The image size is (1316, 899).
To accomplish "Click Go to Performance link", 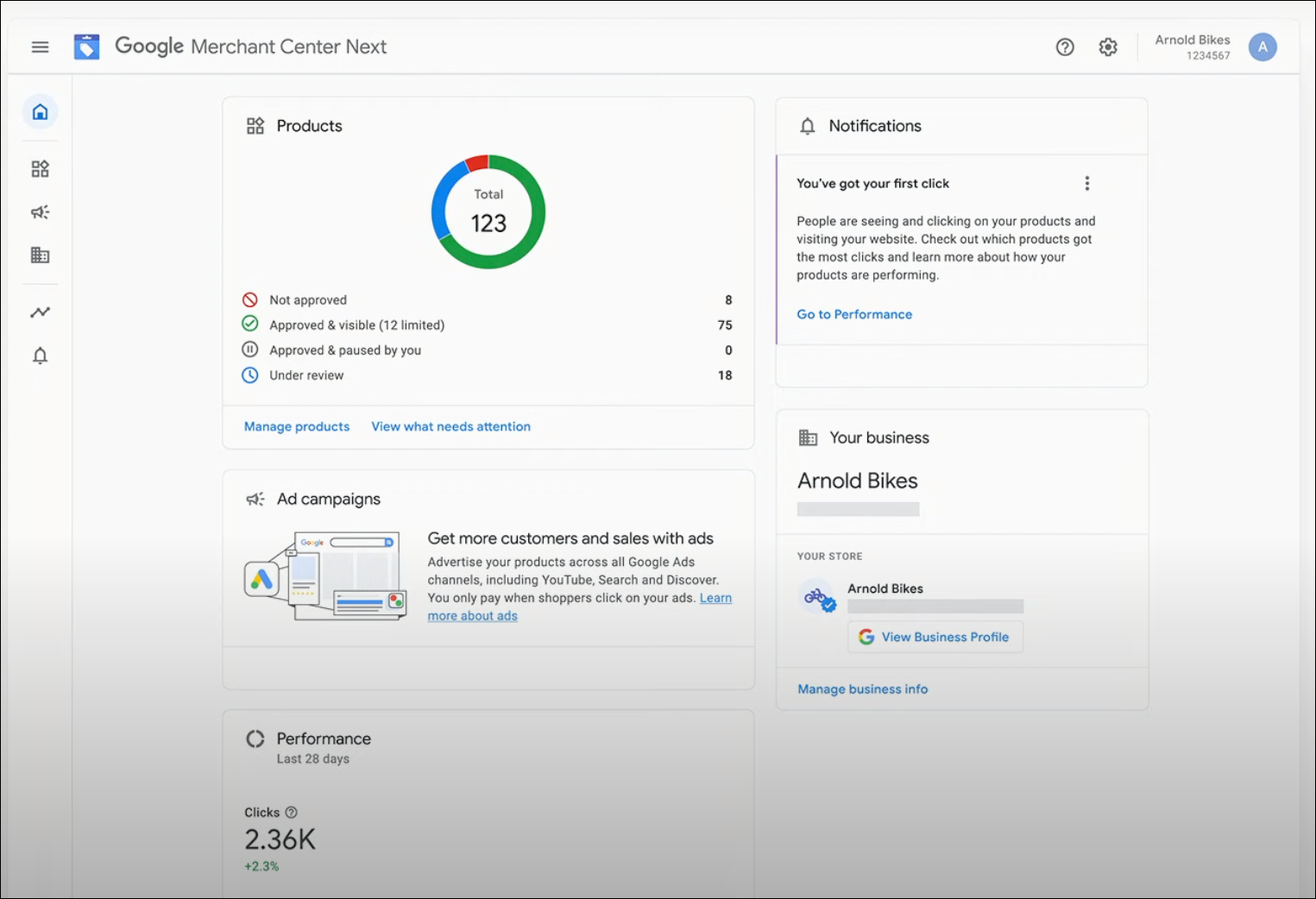I will (x=854, y=314).
